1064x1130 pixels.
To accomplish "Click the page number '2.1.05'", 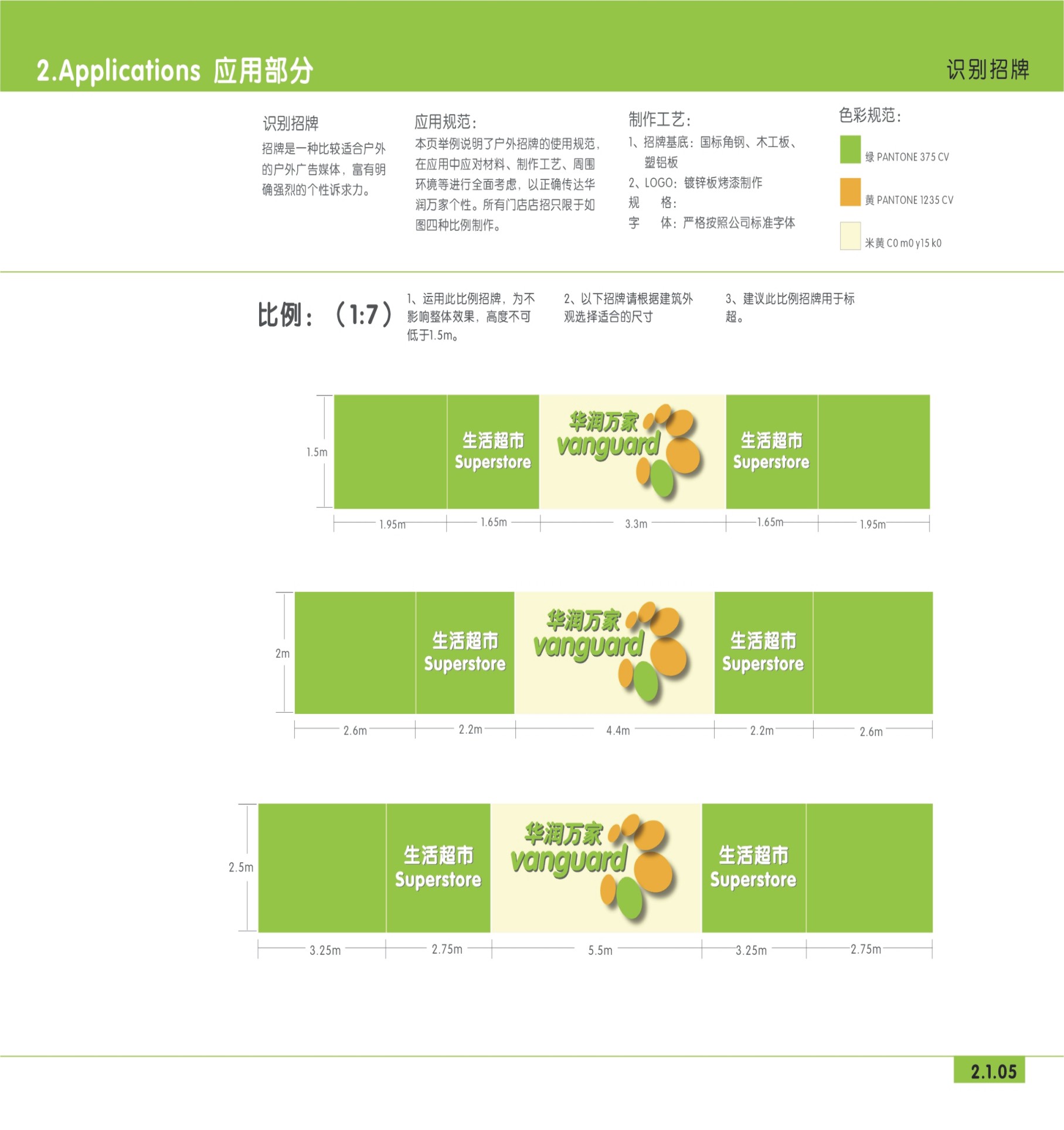I will (993, 1072).
